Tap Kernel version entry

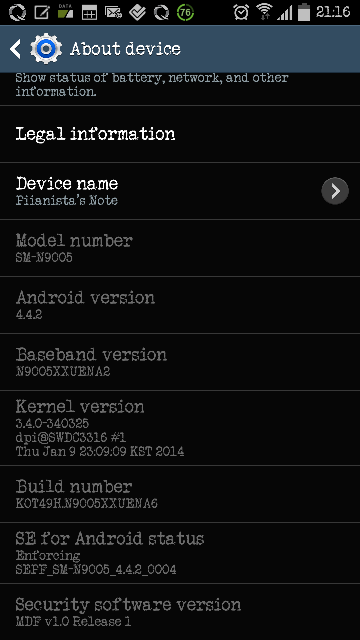coord(180,428)
